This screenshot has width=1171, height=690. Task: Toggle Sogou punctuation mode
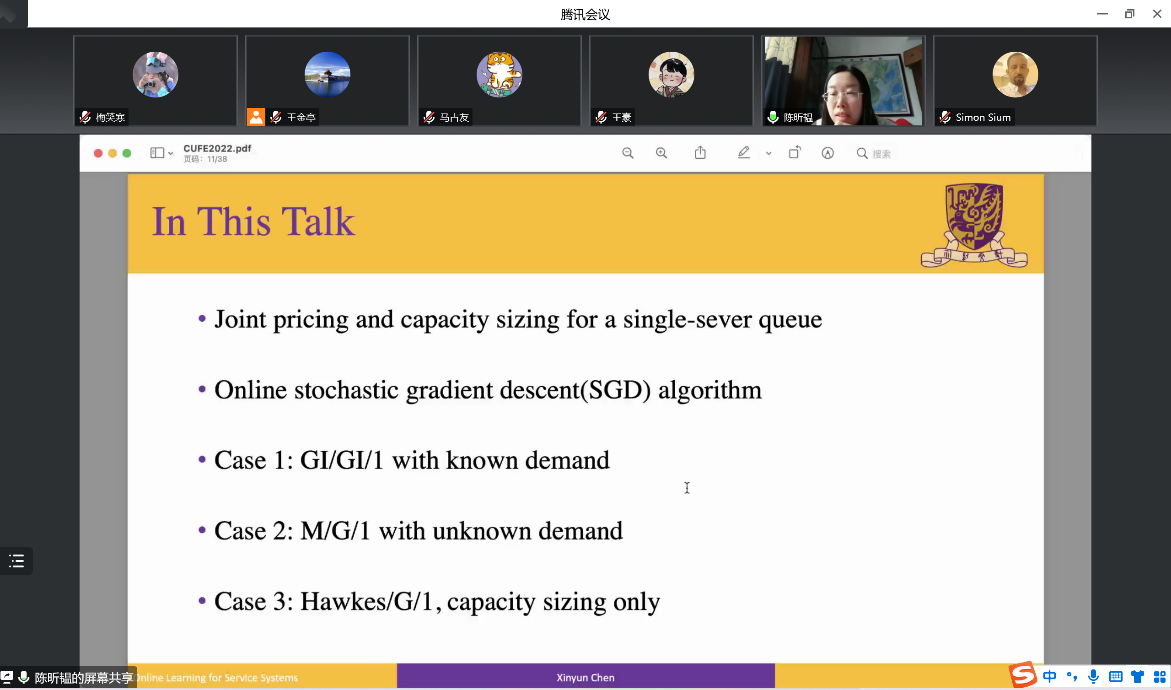(x=1072, y=677)
